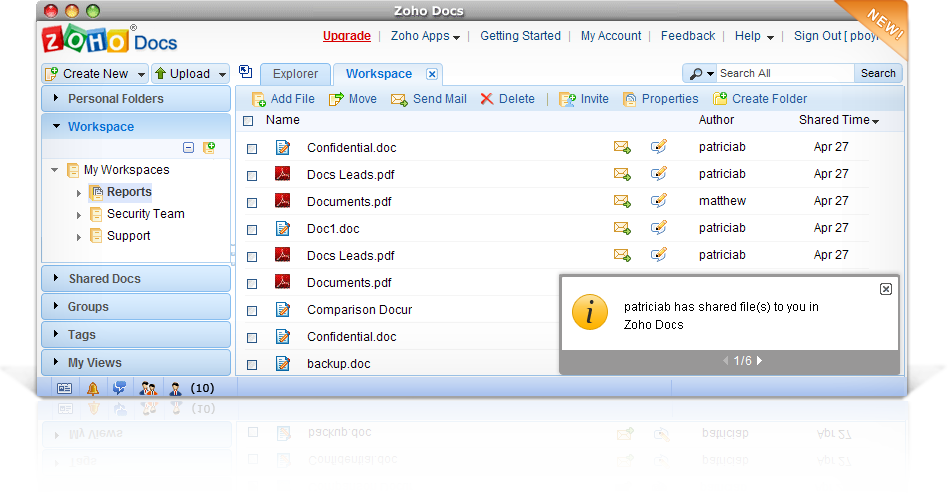Check the Doc1.doc checkbox

(252, 230)
